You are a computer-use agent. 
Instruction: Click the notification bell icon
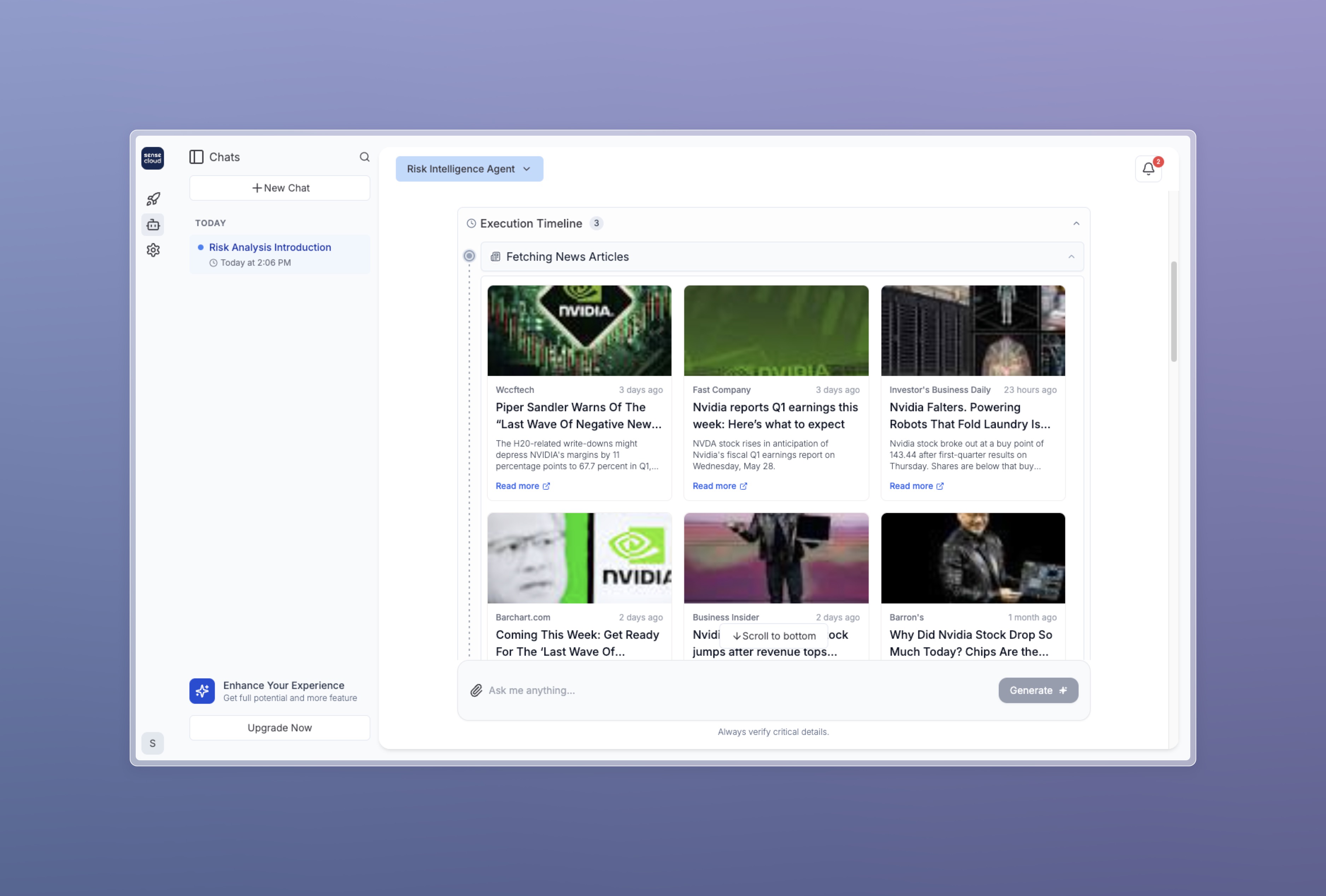coord(1148,168)
